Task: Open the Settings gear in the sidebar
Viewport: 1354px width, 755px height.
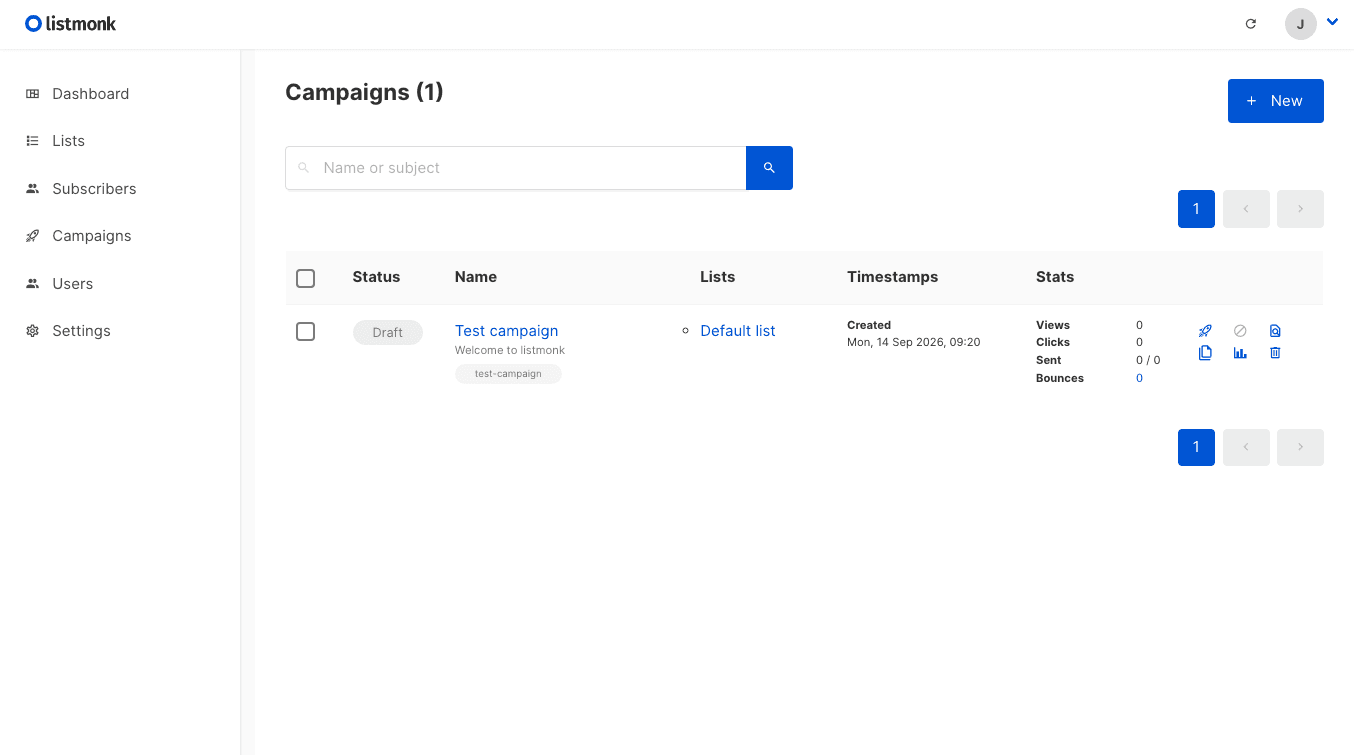Action: pos(33,331)
